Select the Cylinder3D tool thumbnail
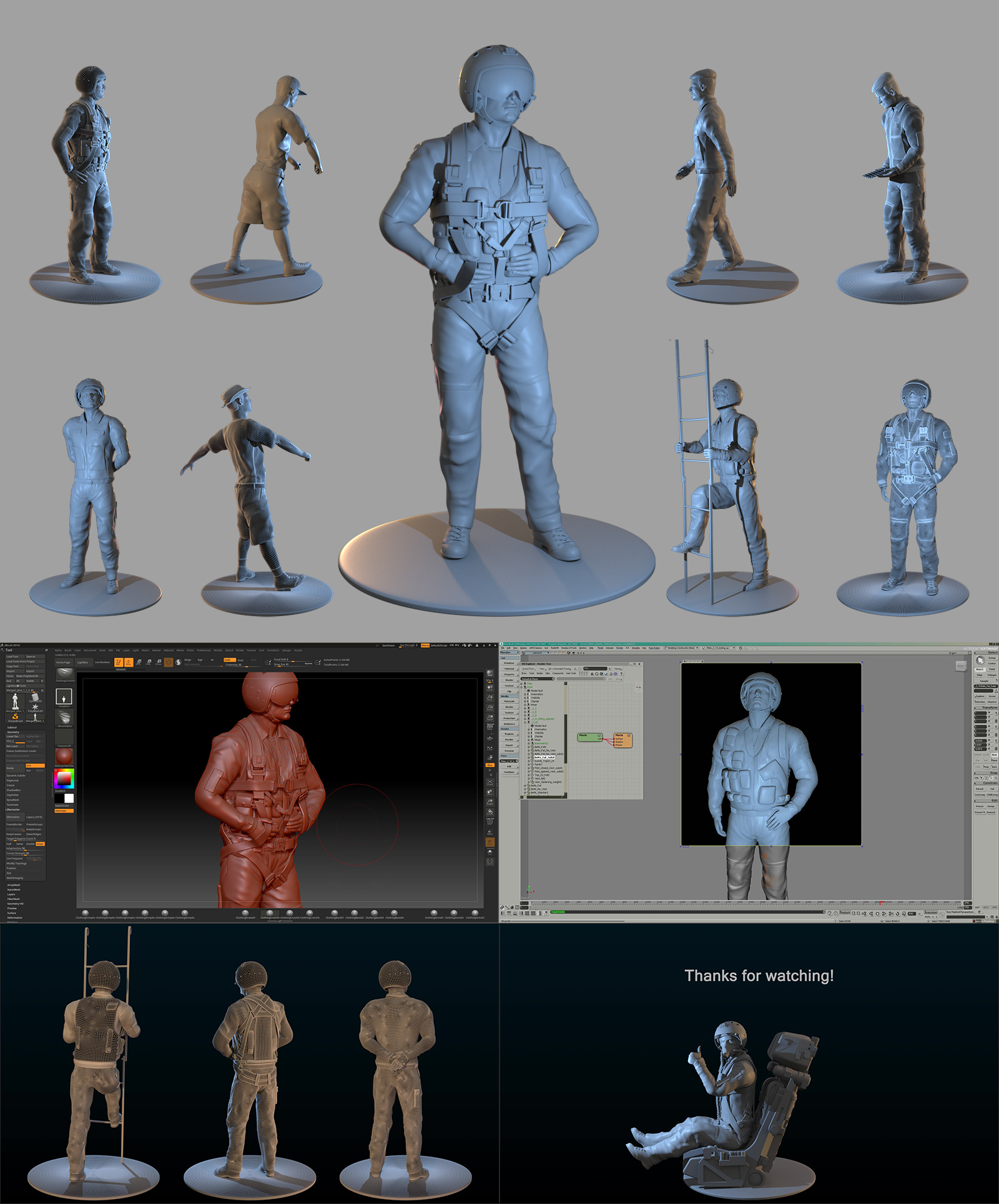The width and height of the screenshot is (999, 1204). point(35,698)
